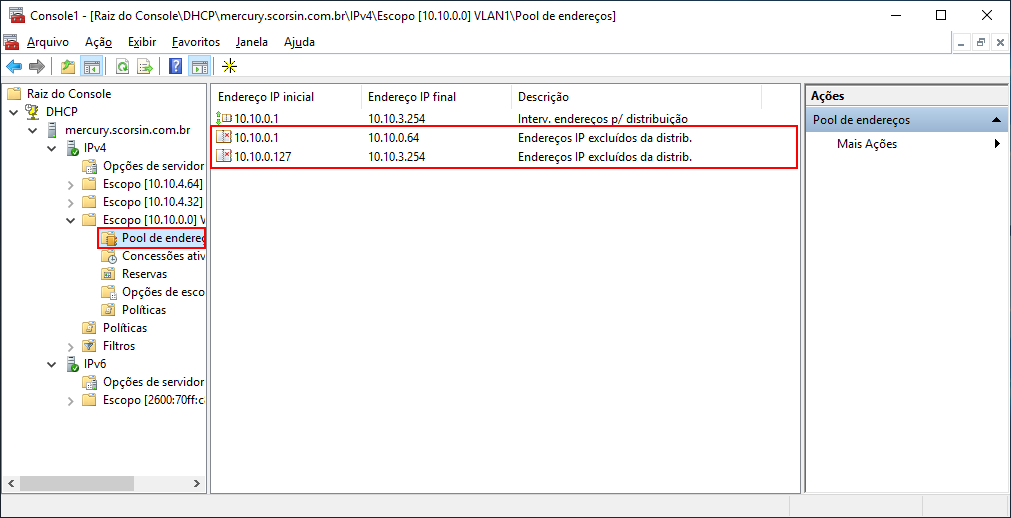Click 'Interv. endereços p/ distribuição' description
Screen dimensions: 1011x518
click(x=604, y=119)
